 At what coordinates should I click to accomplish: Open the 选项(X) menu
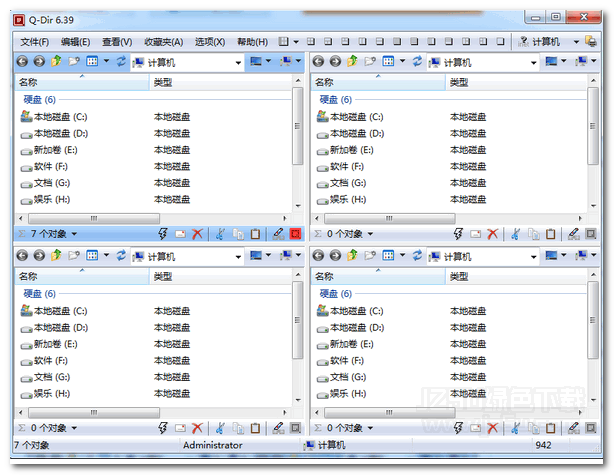click(210, 42)
